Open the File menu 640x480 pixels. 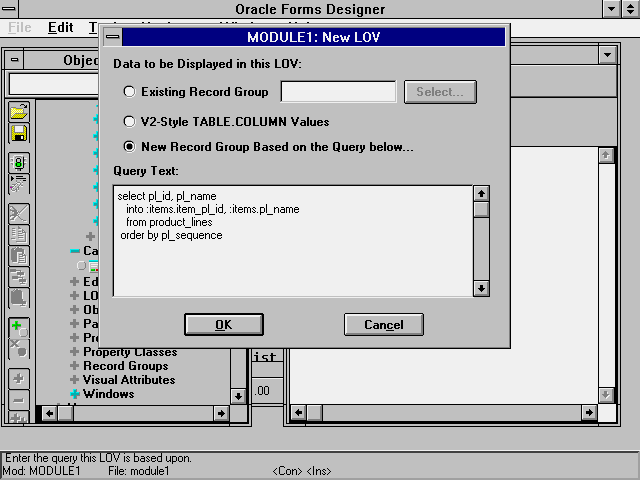(20, 28)
